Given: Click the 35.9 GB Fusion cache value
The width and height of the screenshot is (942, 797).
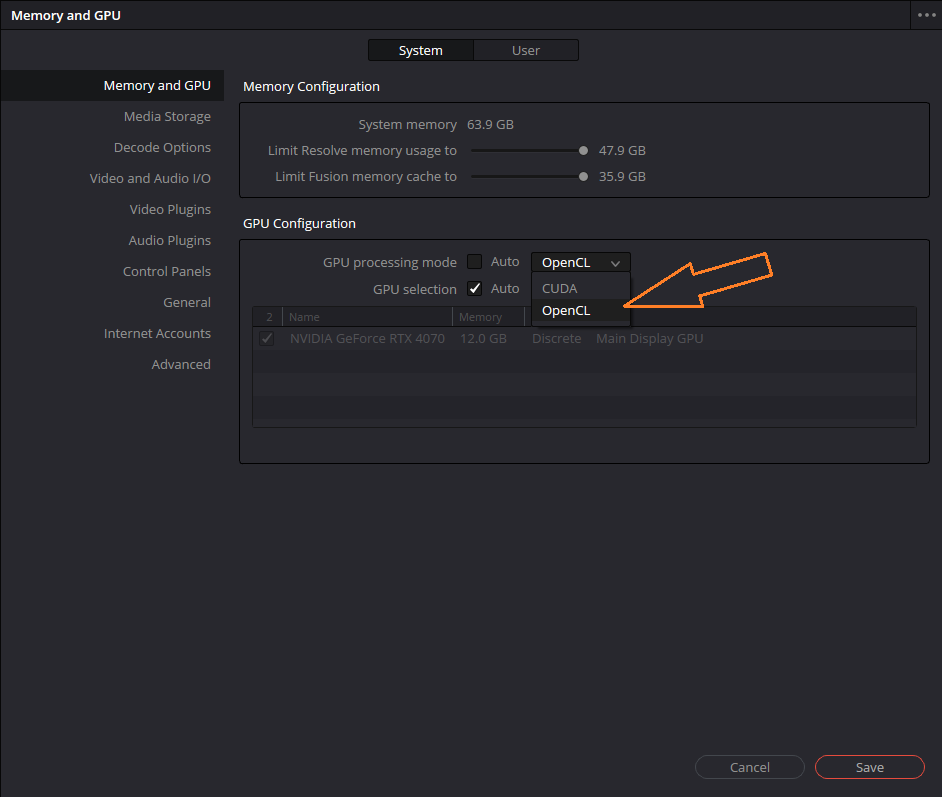Looking at the screenshot, I should pyautogui.click(x=622, y=177).
